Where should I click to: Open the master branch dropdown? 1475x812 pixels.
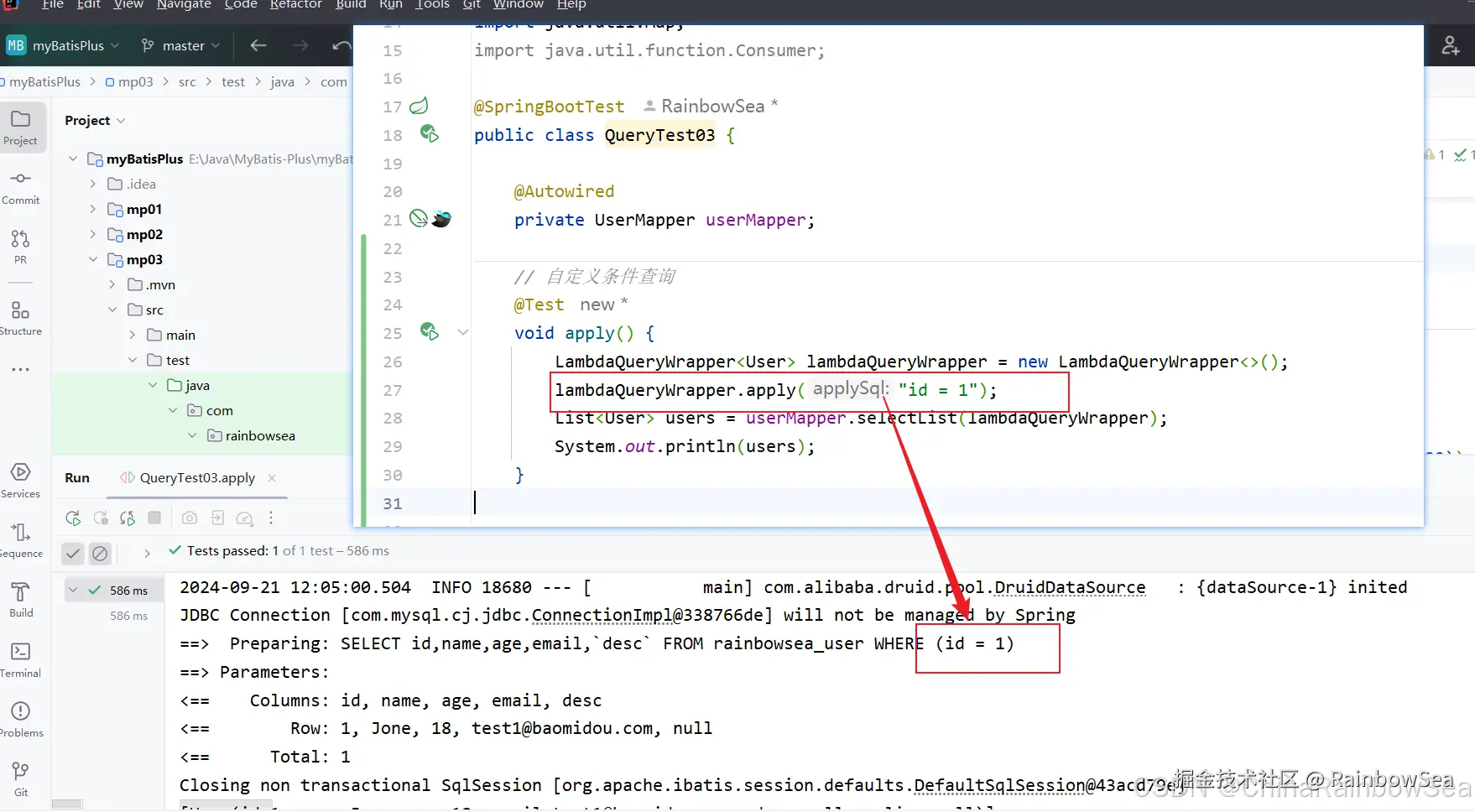point(180,45)
